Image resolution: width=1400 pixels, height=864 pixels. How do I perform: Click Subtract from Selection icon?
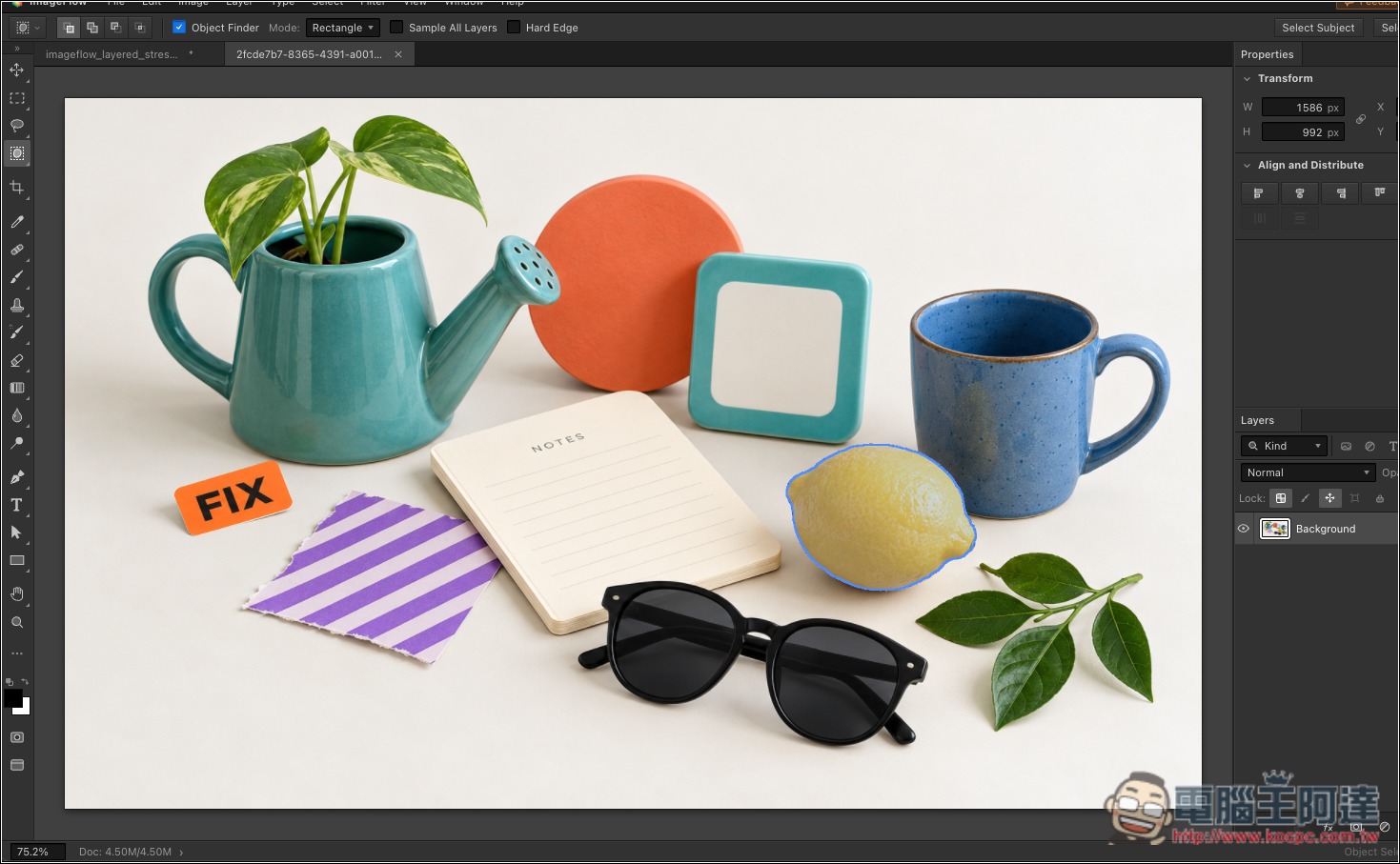pos(115,28)
